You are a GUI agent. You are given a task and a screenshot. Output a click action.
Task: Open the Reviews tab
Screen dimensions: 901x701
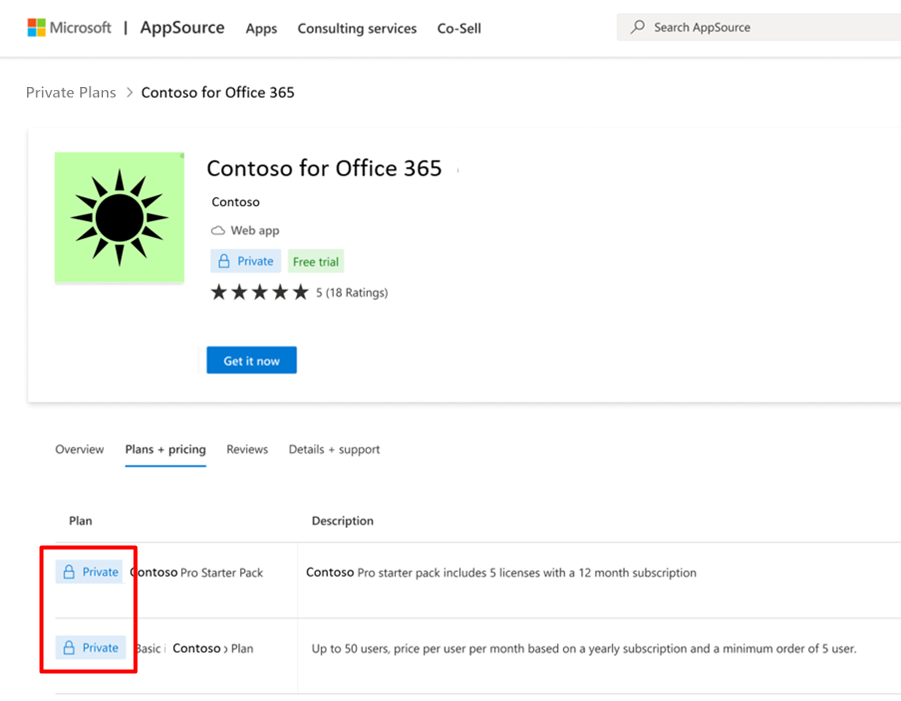pyautogui.click(x=247, y=449)
